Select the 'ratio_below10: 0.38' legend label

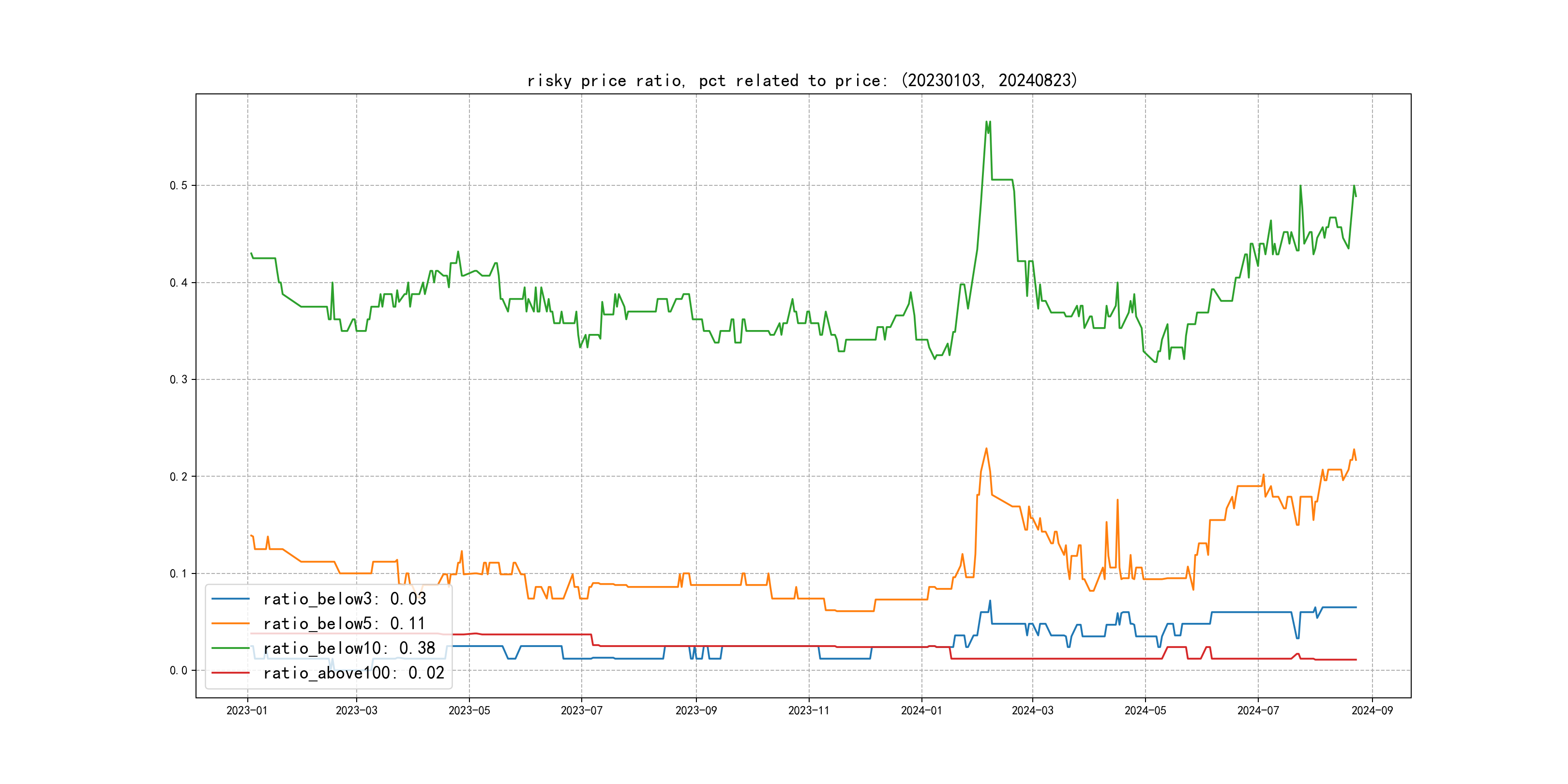tap(349, 648)
